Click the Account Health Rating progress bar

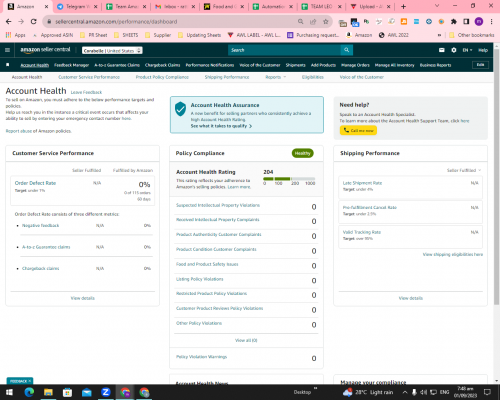pyautogui.click(x=289, y=179)
